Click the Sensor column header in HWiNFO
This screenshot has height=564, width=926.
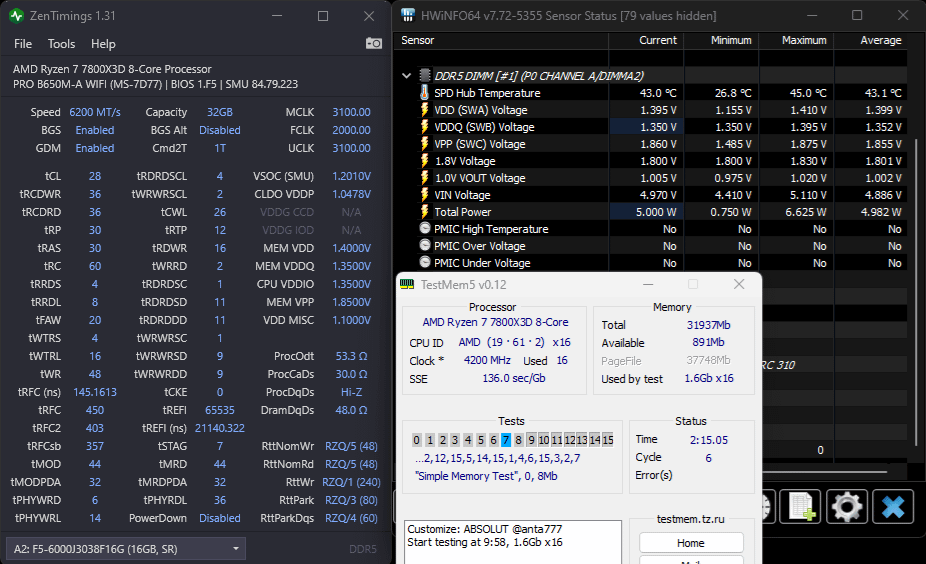[501, 40]
